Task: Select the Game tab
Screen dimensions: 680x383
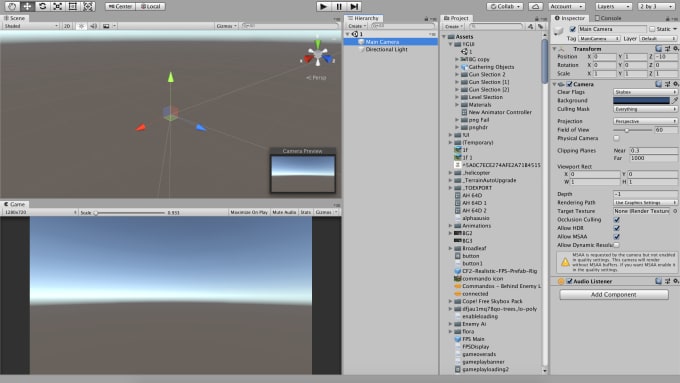Action: click(x=14, y=204)
